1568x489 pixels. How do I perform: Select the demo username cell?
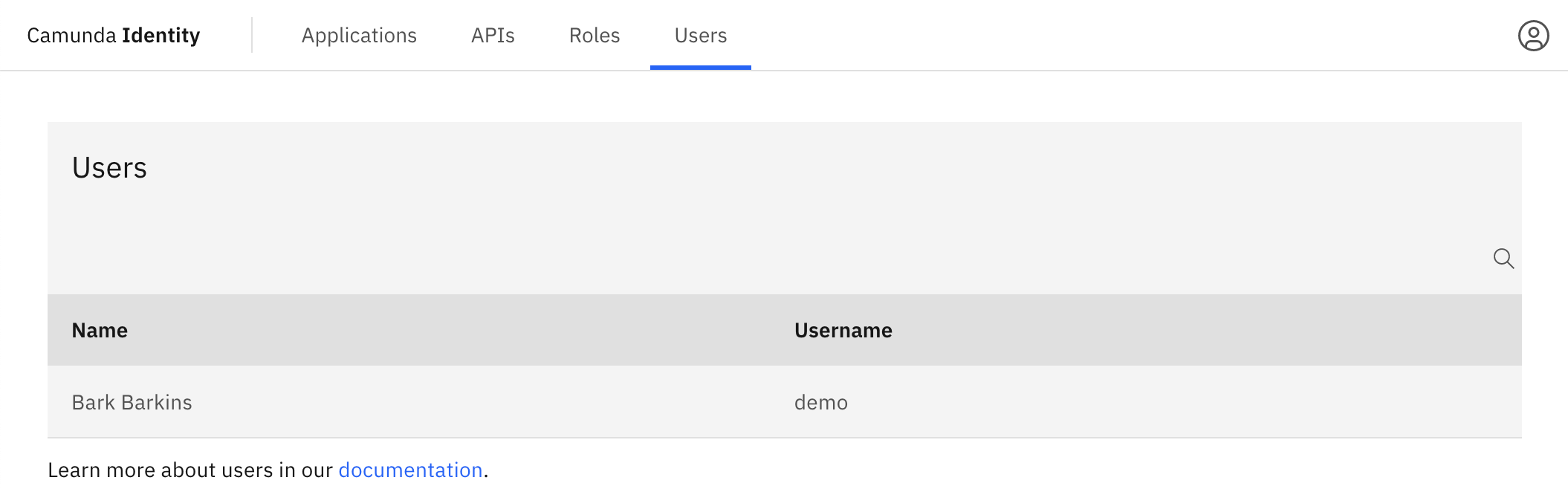820,402
